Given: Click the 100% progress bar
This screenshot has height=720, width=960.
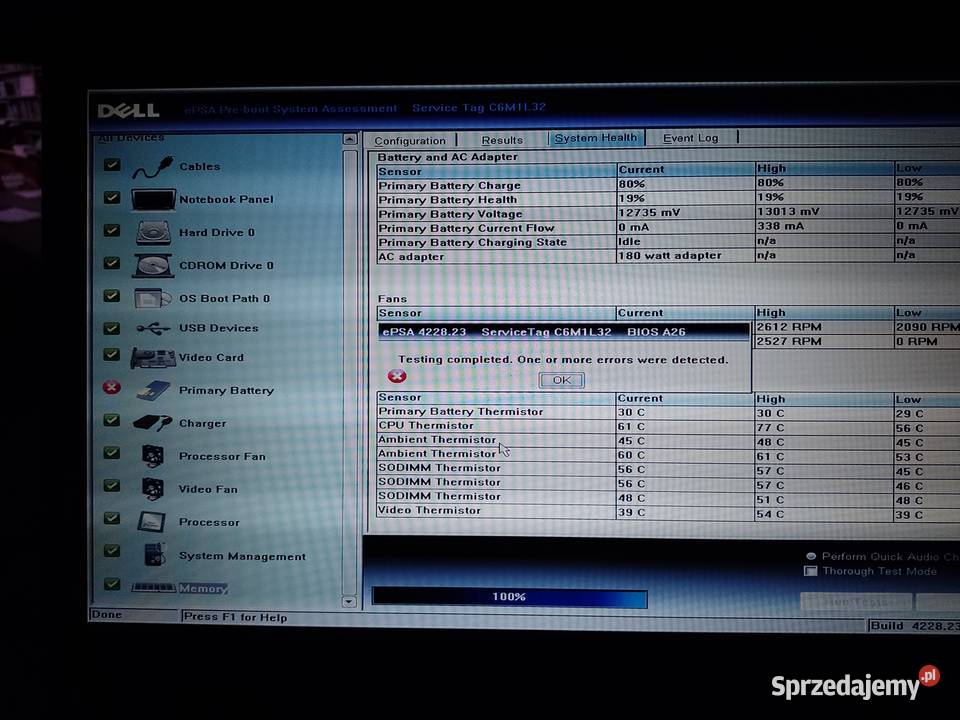Looking at the screenshot, I should coord(509,597).
